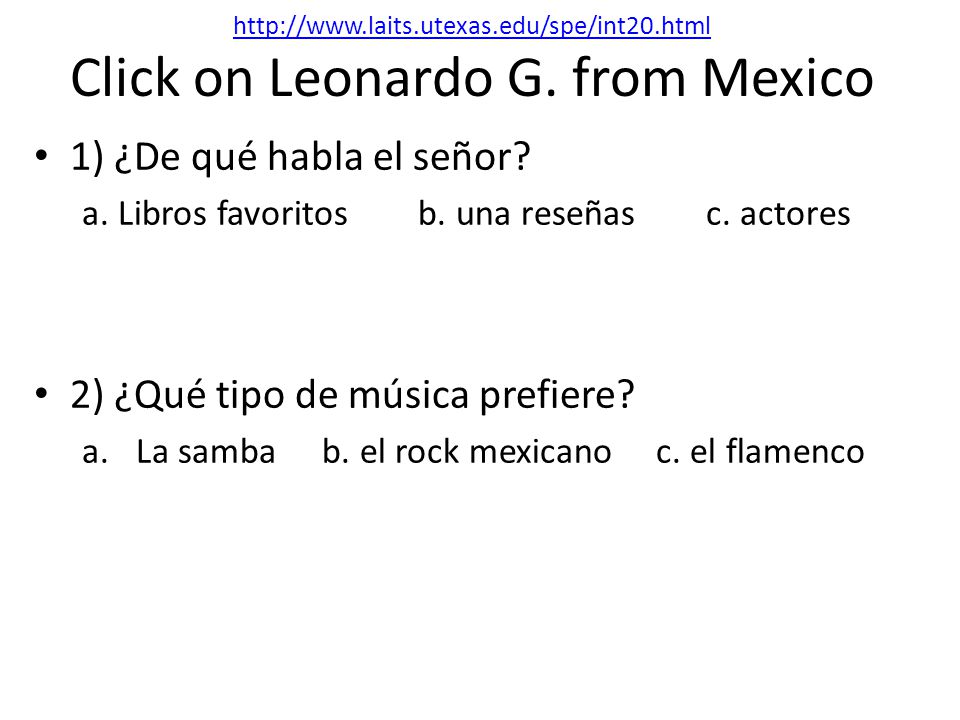Click the word 'Mexico' in the title
The height and width of the screenshot is (720, 960).
787,78
